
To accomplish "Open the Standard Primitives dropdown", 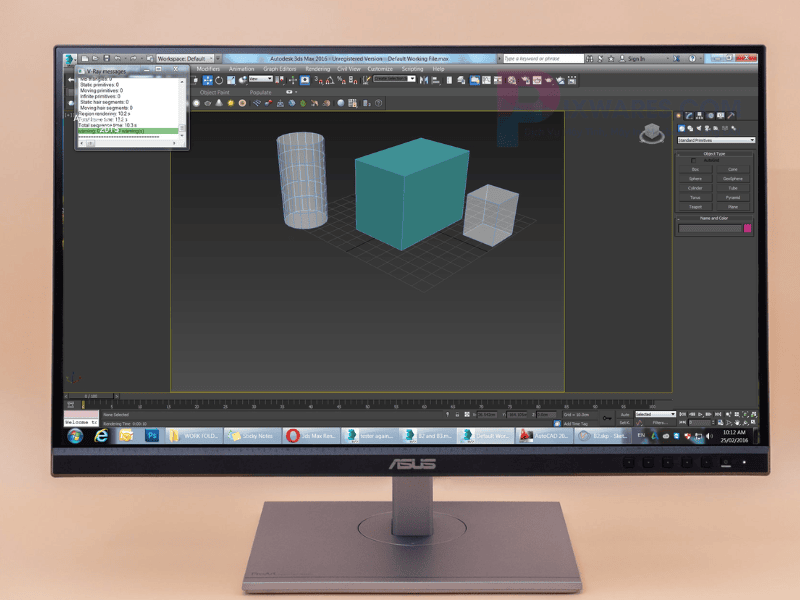I will pyautogui.click(x=716, y=140).
